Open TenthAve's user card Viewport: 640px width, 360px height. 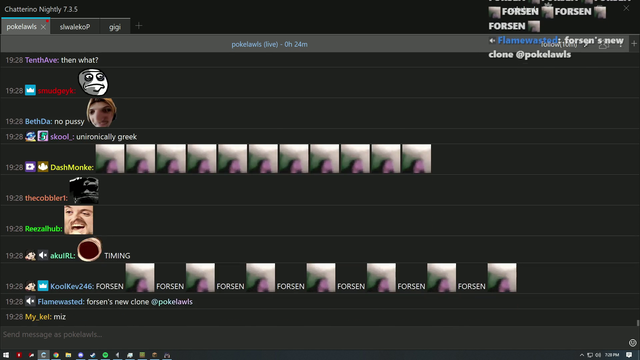pos(41,60)
